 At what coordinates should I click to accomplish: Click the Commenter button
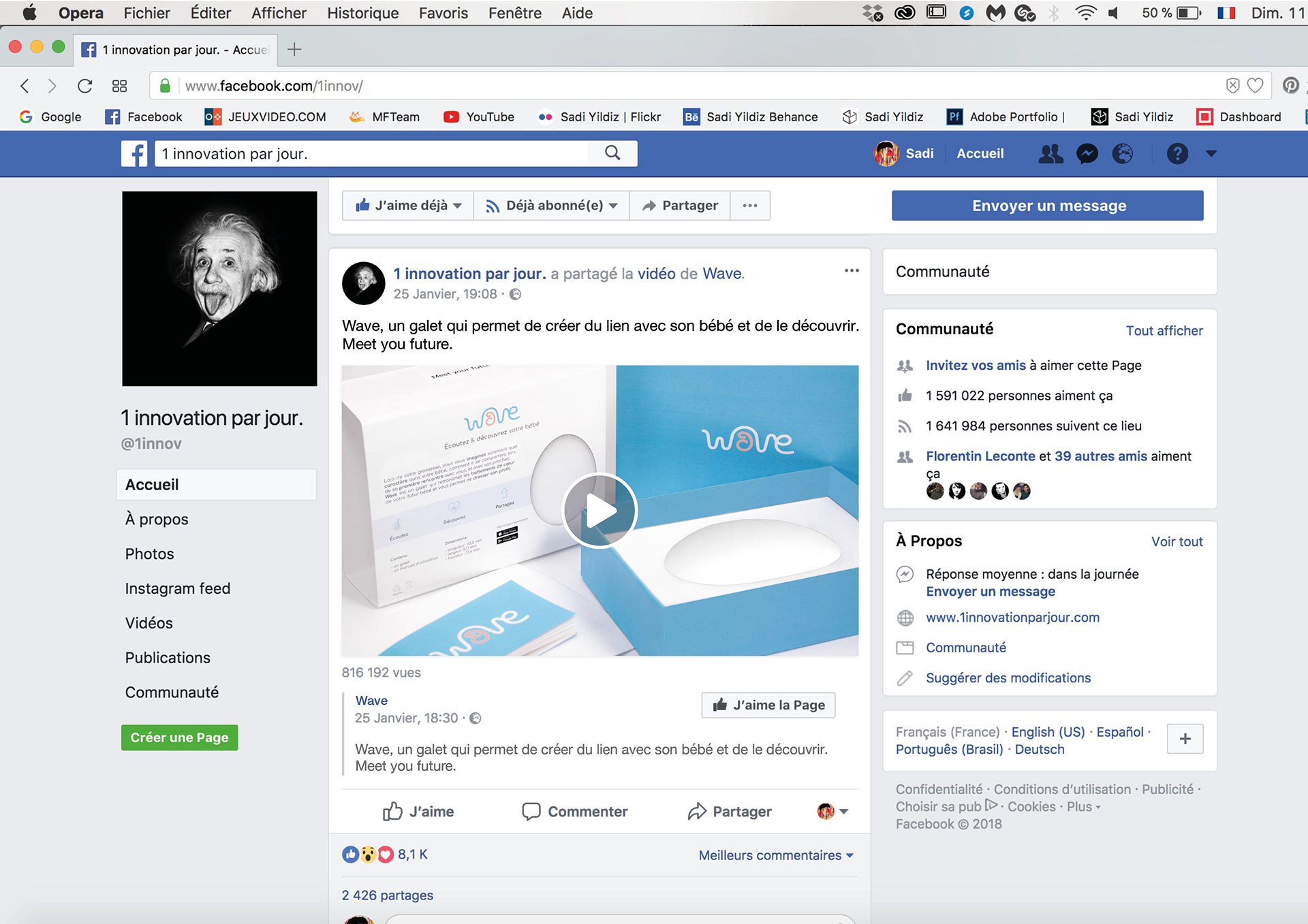click(x=574, y=812)
